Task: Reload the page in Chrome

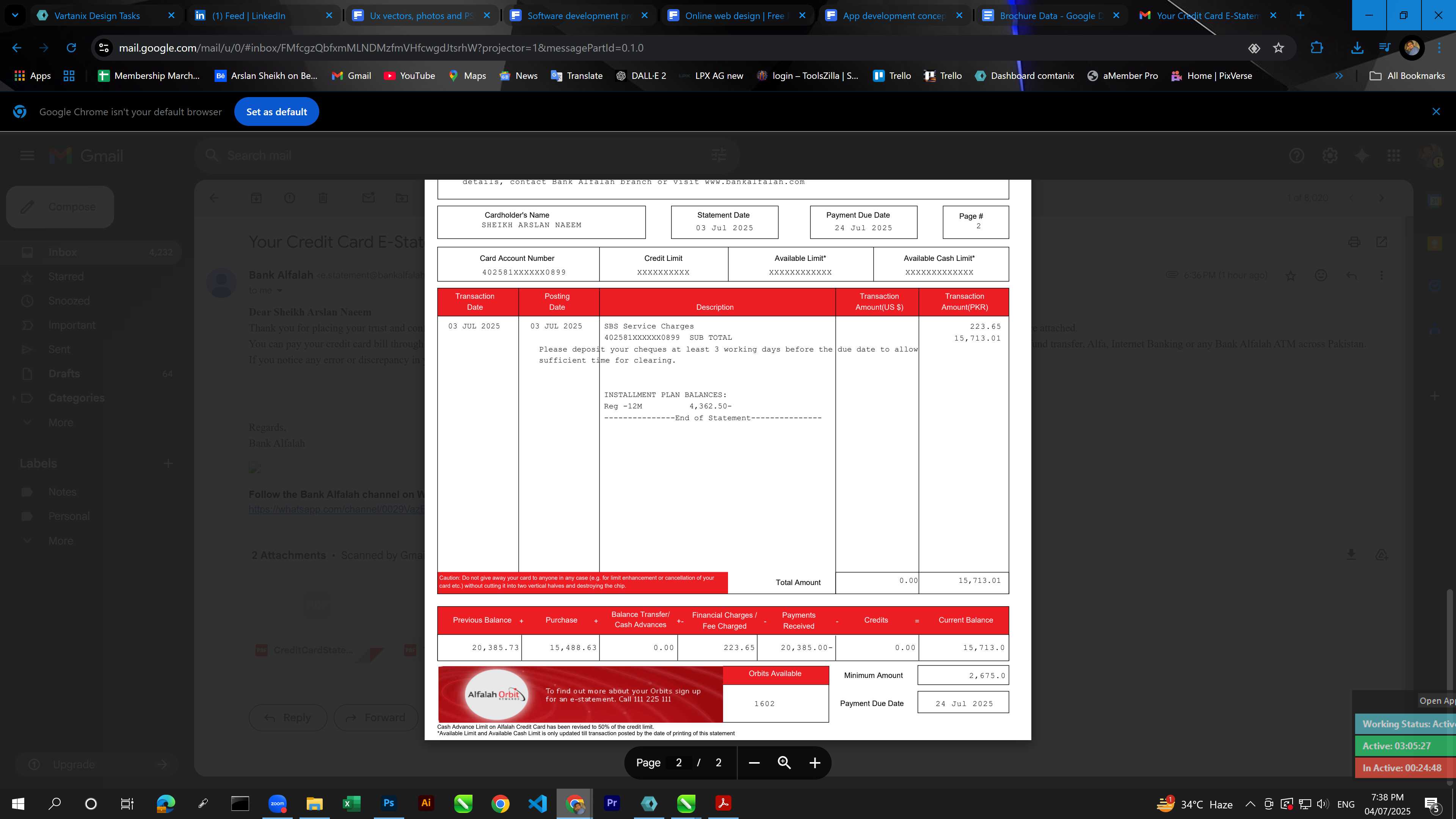Action: pos(71,48)
